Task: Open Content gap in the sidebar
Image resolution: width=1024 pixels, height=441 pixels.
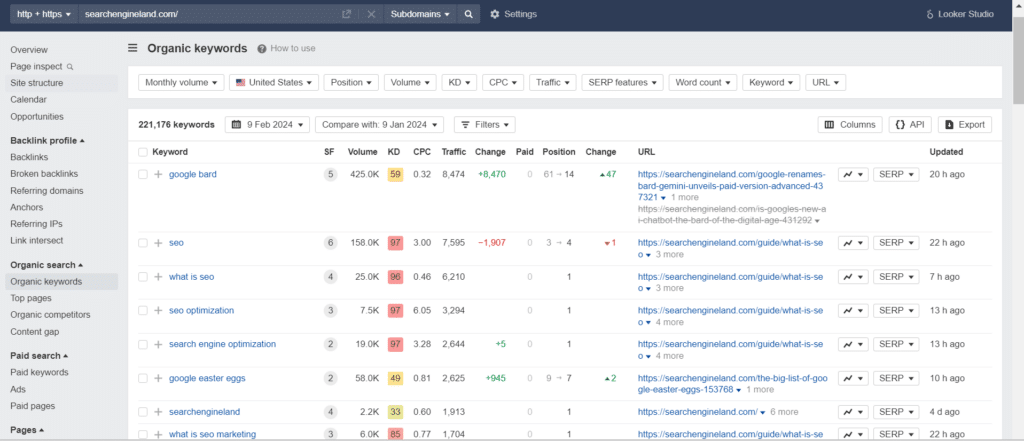Action: [x=35, y=332]
